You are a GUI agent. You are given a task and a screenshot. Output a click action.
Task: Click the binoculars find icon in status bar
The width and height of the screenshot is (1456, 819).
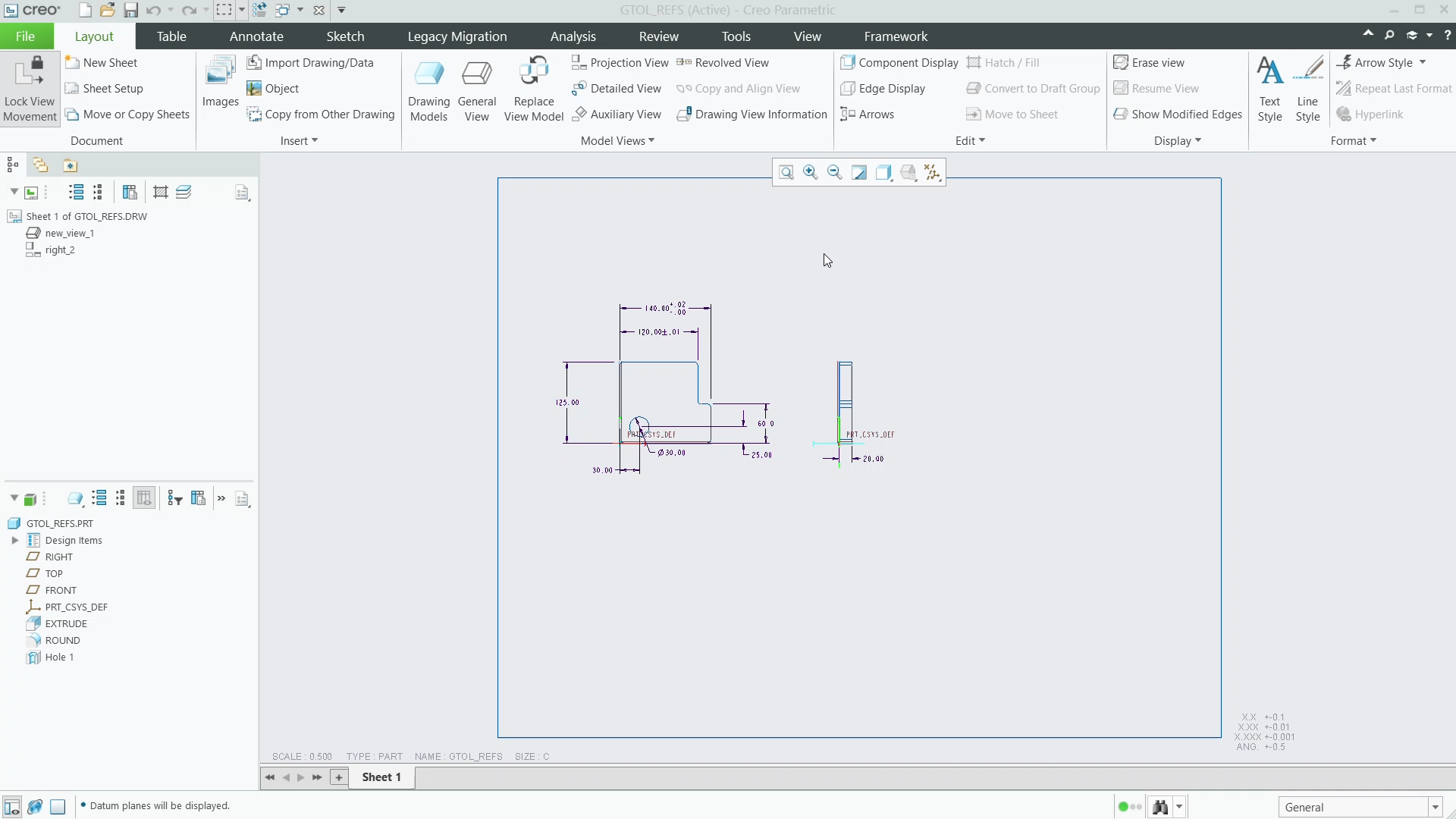click(1160, 807)
